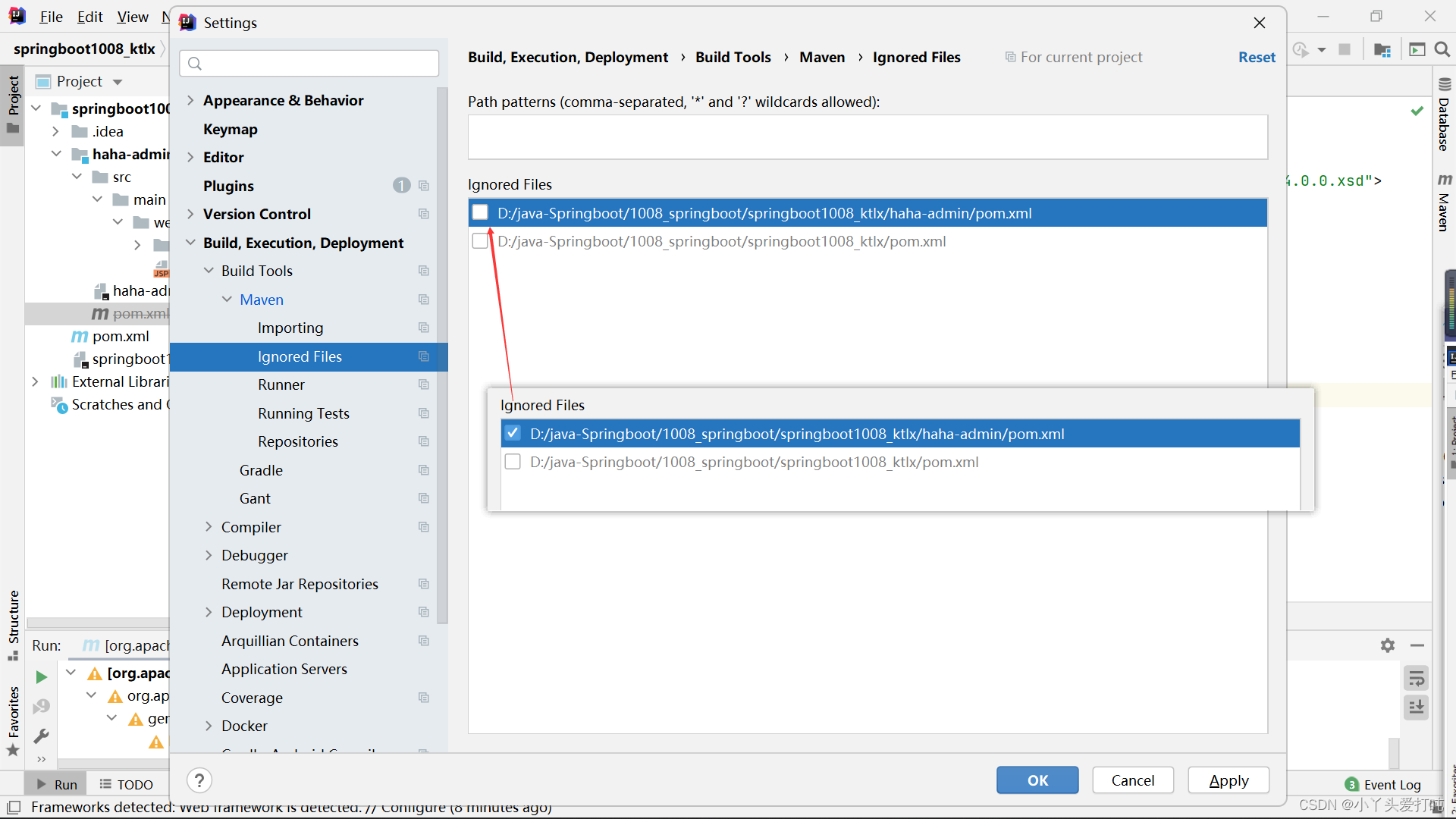
Task: Click the Run play button icon
Action: [41, 678]
